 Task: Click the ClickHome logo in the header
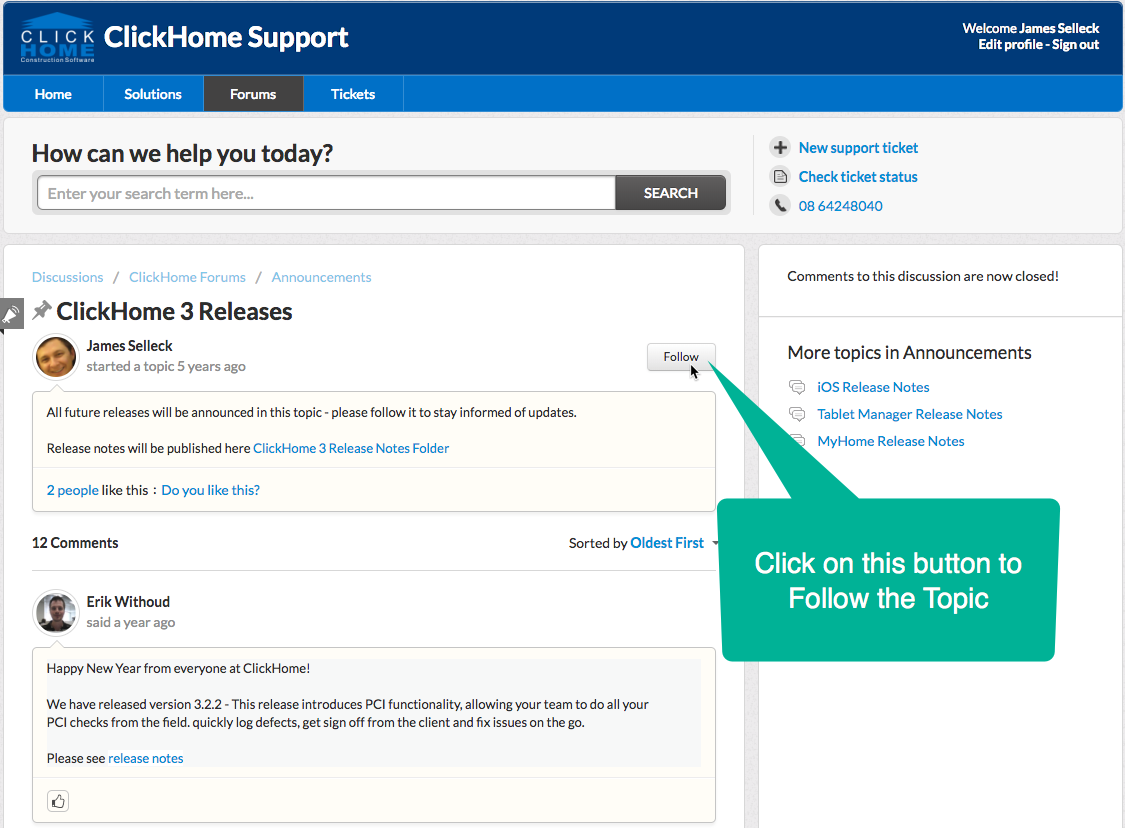point(55,36)
